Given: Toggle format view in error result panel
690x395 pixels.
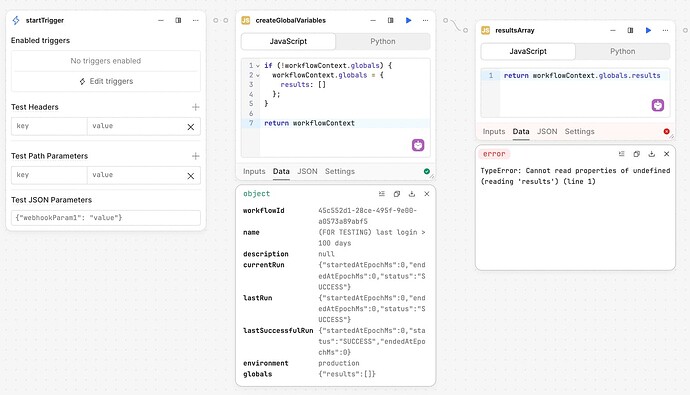Looking at the screenshot, I should (621, 154).
